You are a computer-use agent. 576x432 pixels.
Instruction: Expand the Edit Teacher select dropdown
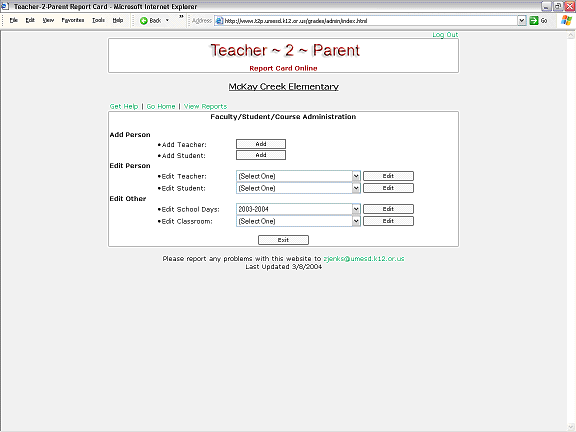[x=356, y=176]
